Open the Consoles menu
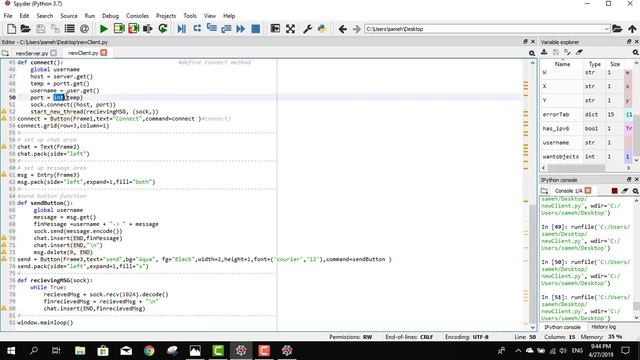Screen dimensions: 640x360 [x=138, y=16]
